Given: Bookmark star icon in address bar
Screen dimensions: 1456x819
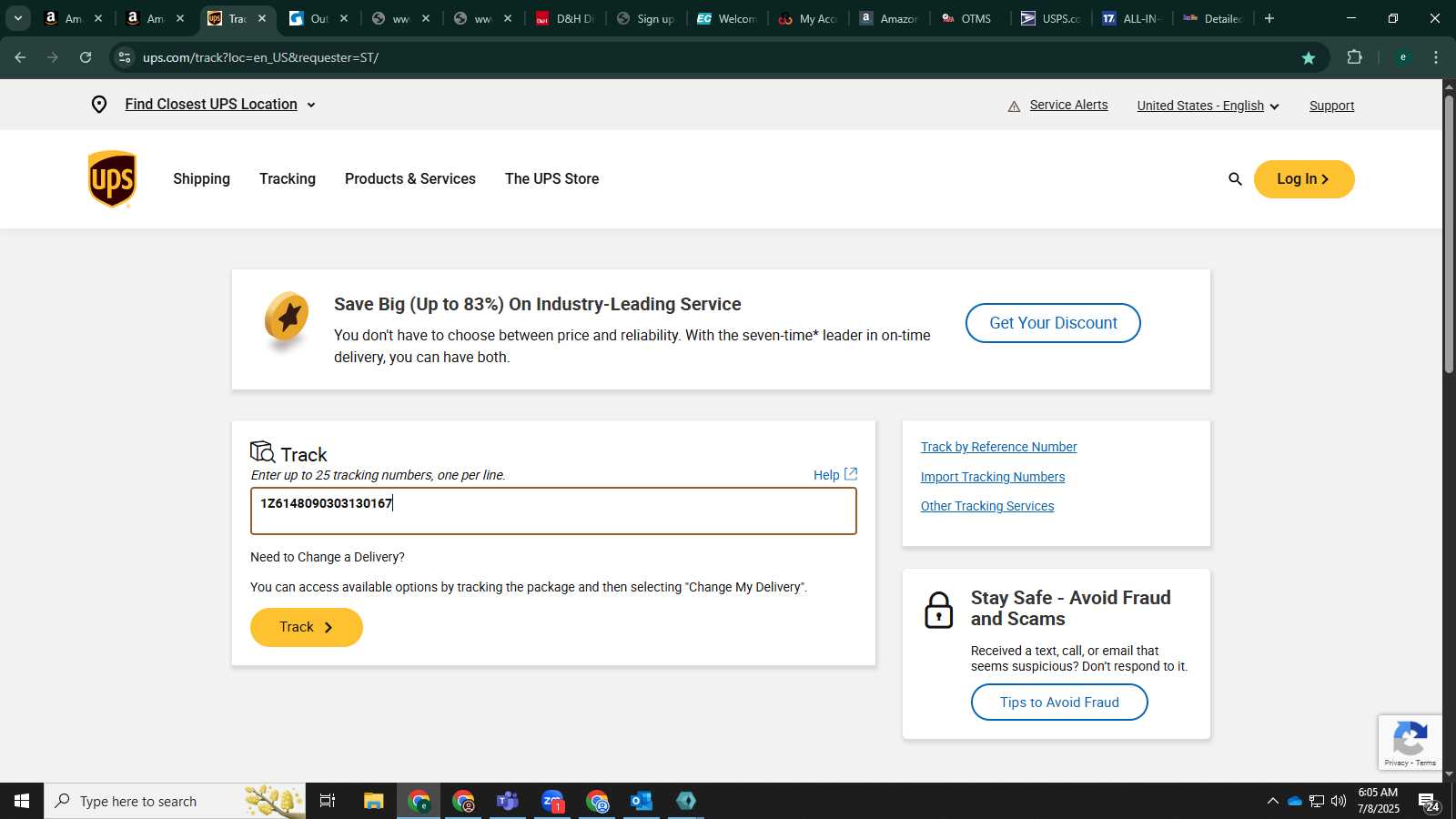Looking at the screenshot, I should pos(1309,57).
